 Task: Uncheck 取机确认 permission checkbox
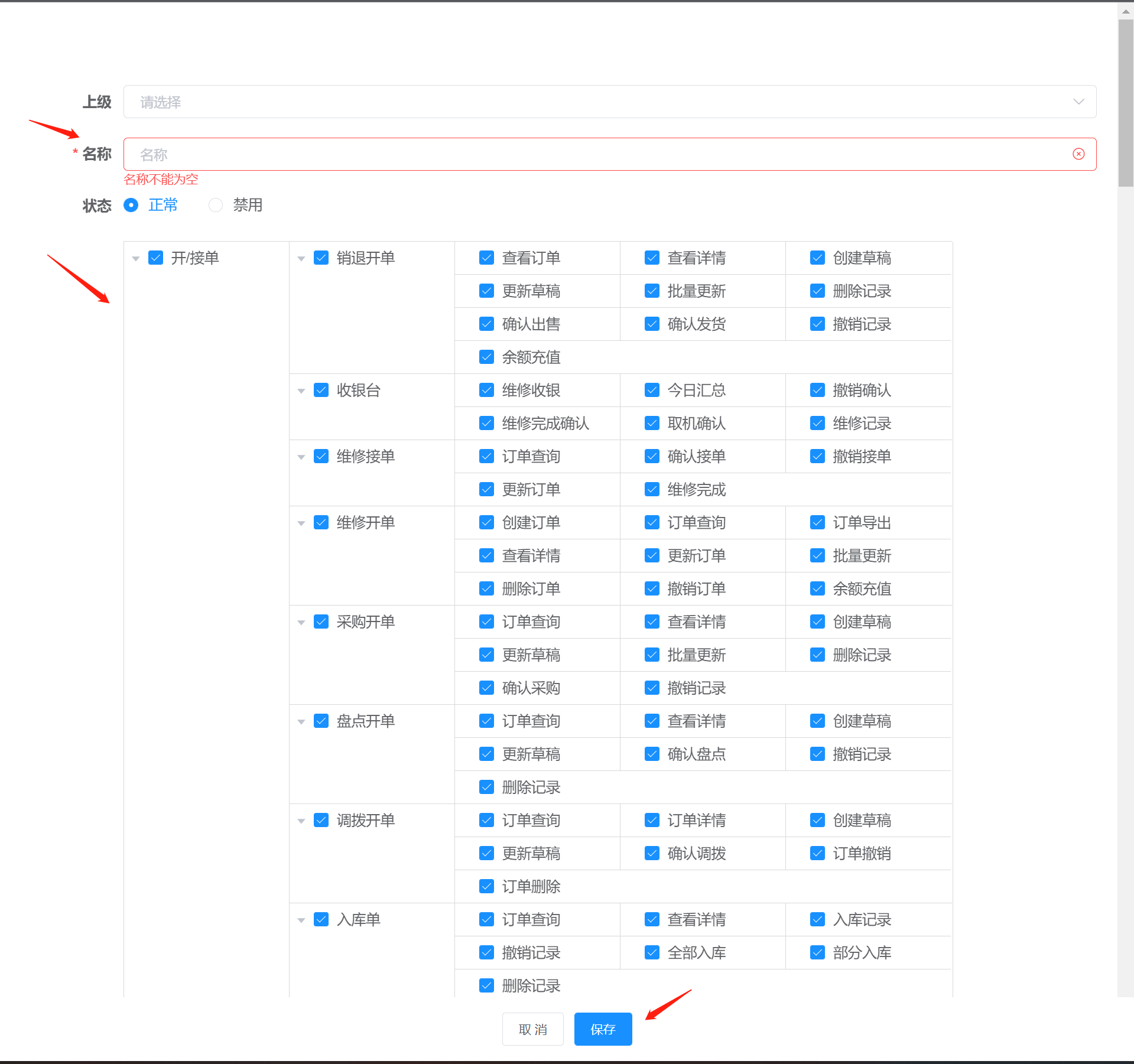click(652, 423)
